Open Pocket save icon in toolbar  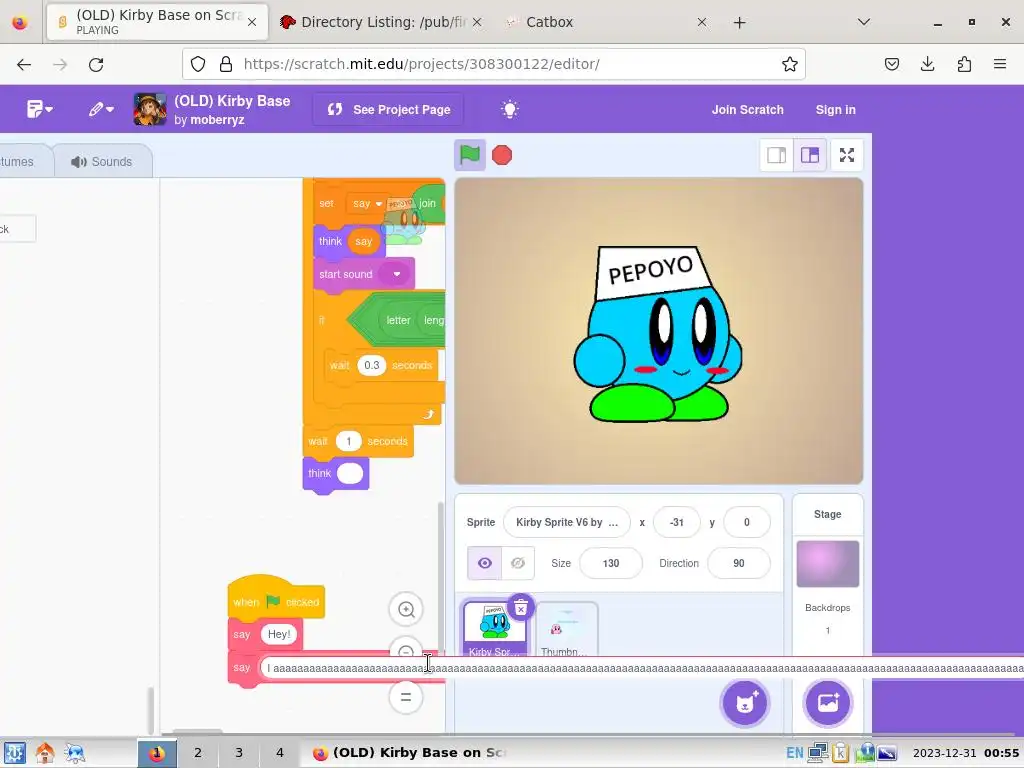[892, 64]
